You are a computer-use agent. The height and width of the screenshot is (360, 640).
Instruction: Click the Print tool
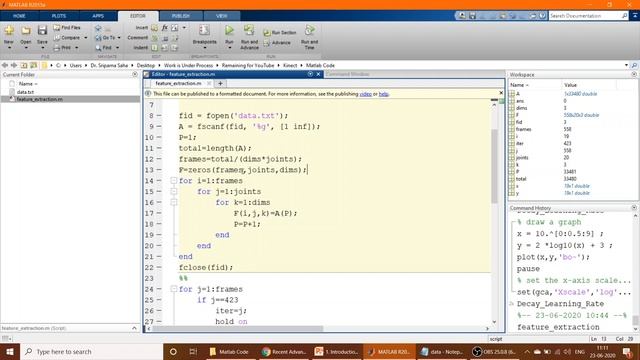[62, 48]
